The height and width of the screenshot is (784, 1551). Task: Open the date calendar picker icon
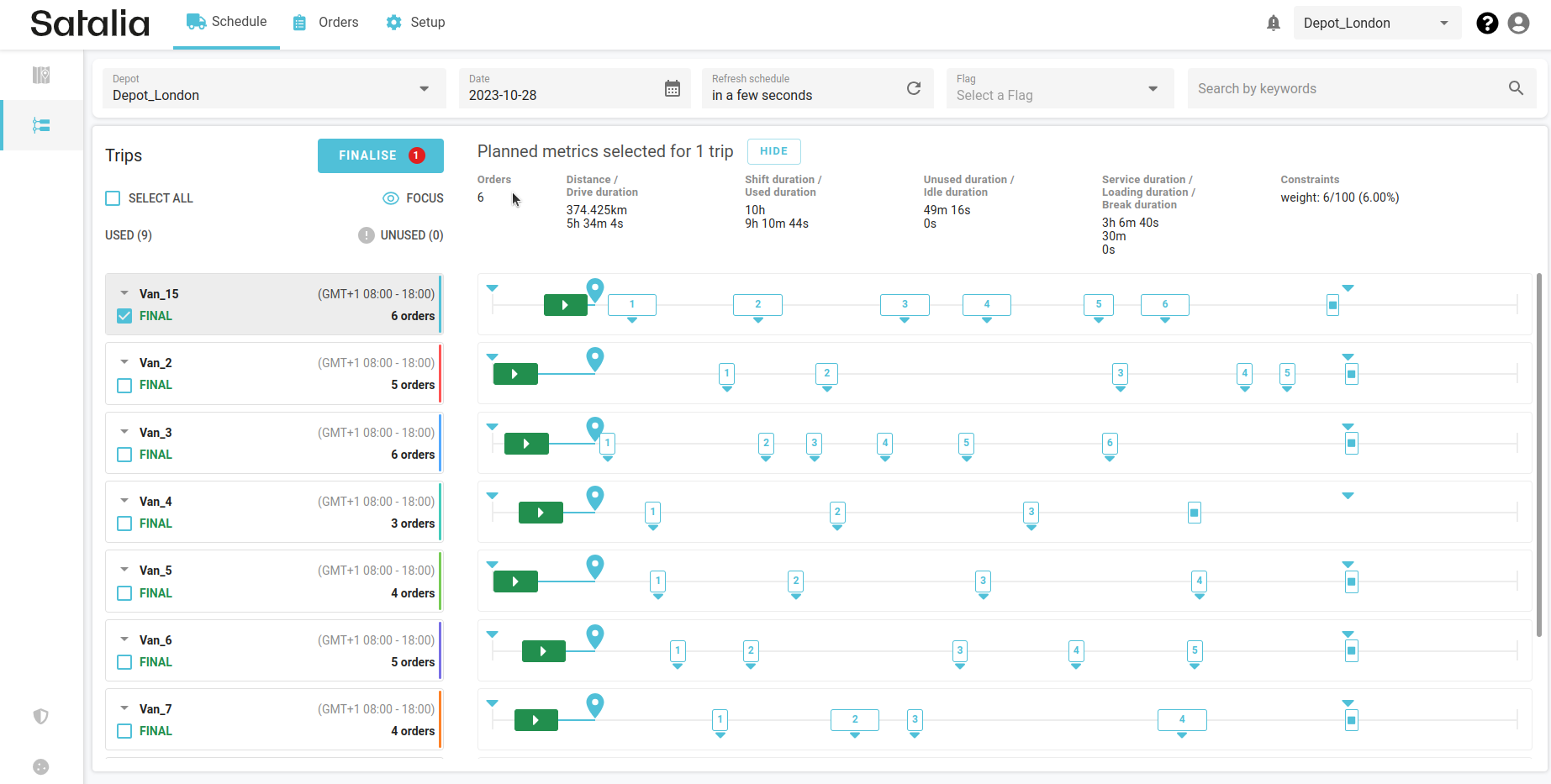pyautogui.click(x=673, y=88)
